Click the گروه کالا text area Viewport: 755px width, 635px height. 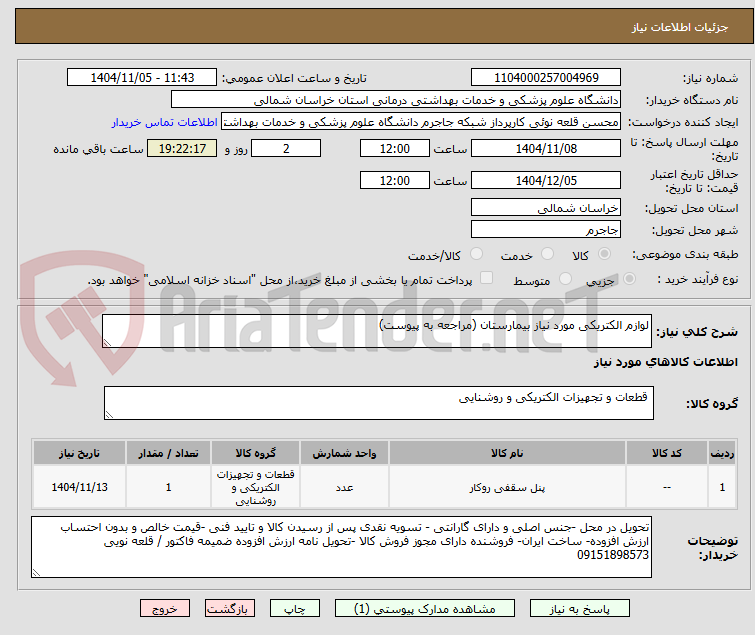(378, 403)
